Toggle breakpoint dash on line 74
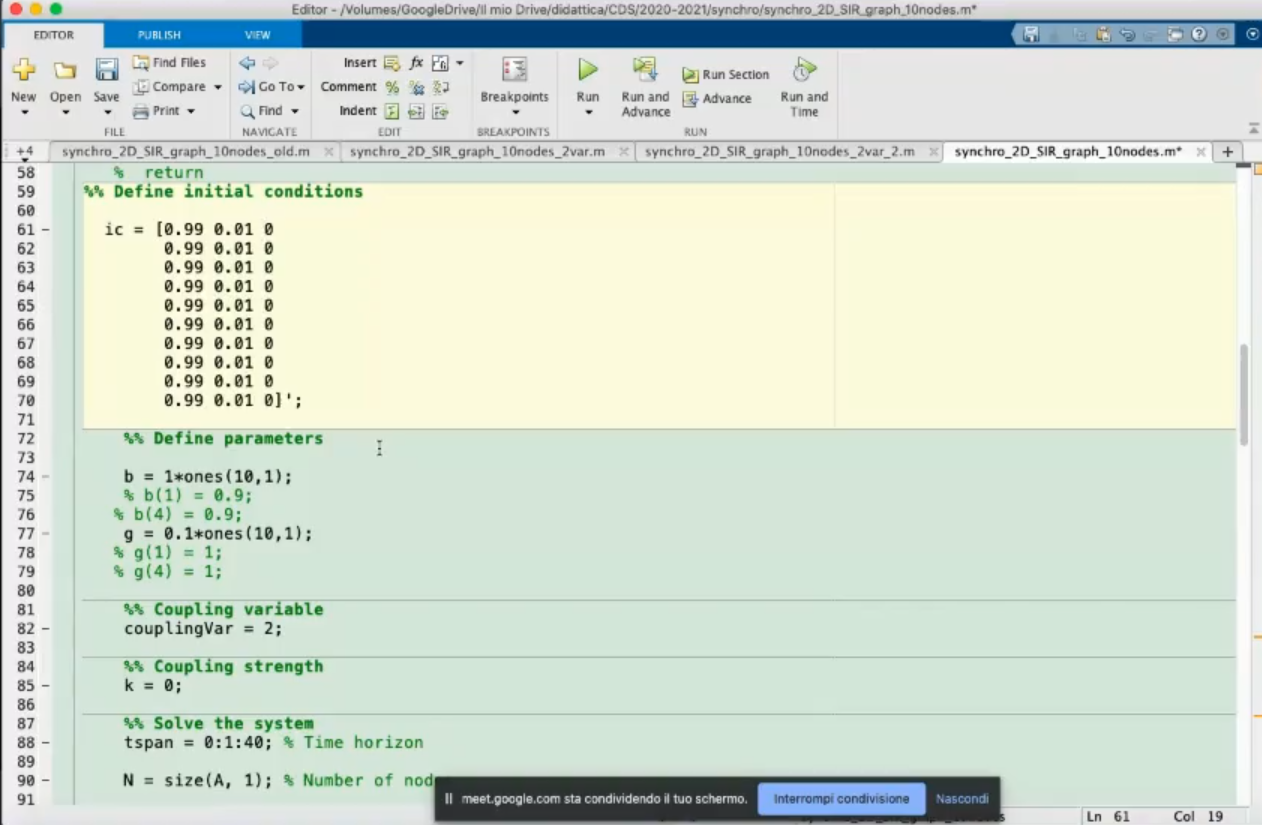 (x=46, y=477)
